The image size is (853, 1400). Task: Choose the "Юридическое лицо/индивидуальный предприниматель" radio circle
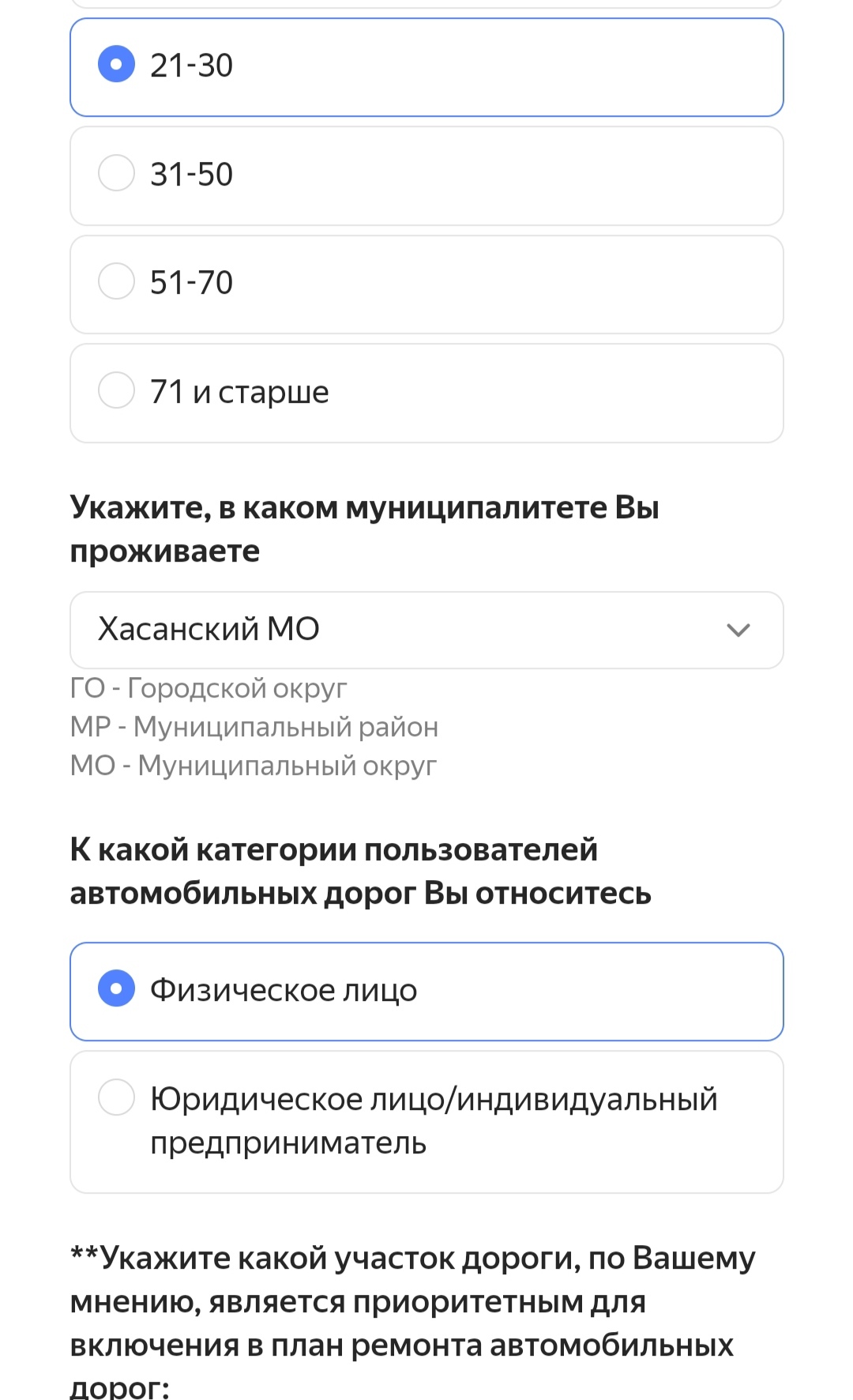pos(116,1097)
